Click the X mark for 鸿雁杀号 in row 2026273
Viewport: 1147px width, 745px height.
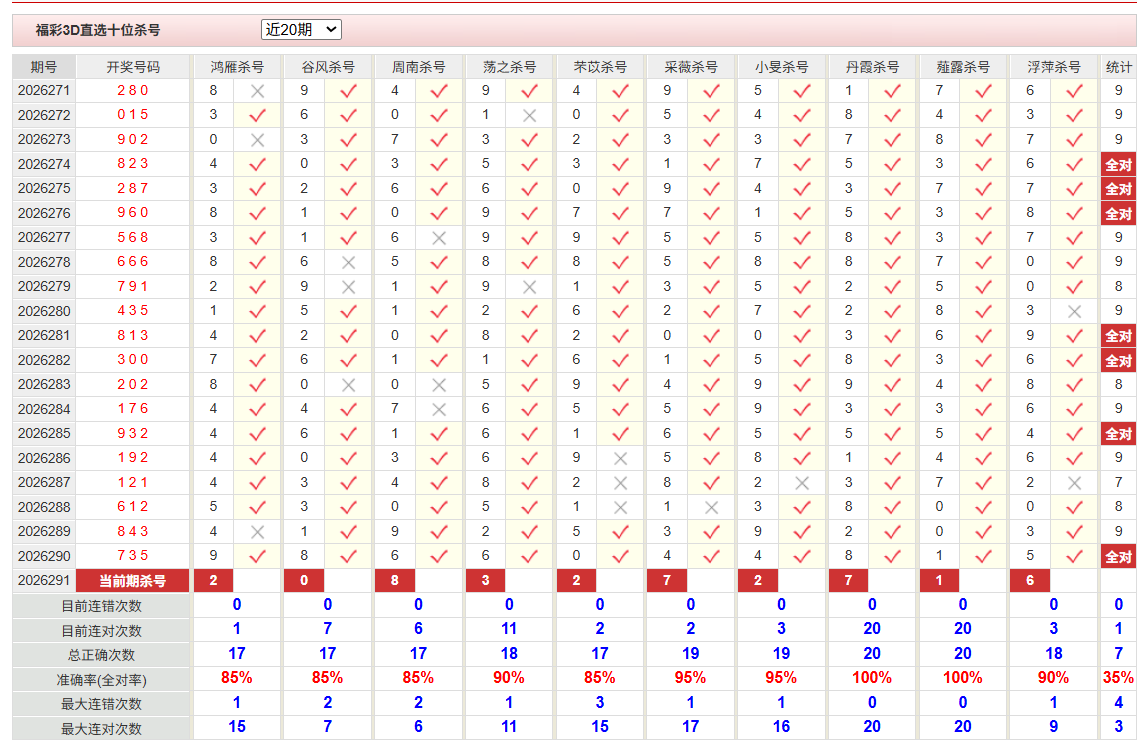click(x=257, y=141)
